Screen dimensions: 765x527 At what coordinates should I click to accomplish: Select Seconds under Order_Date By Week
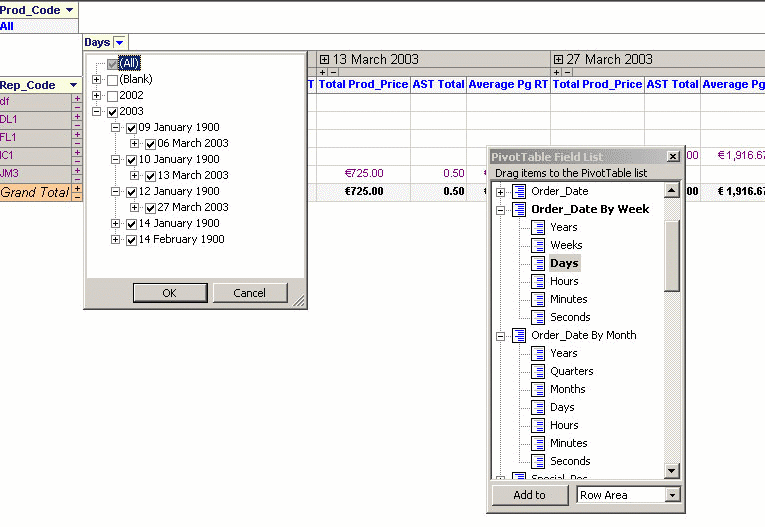click(x=569, y=317)
